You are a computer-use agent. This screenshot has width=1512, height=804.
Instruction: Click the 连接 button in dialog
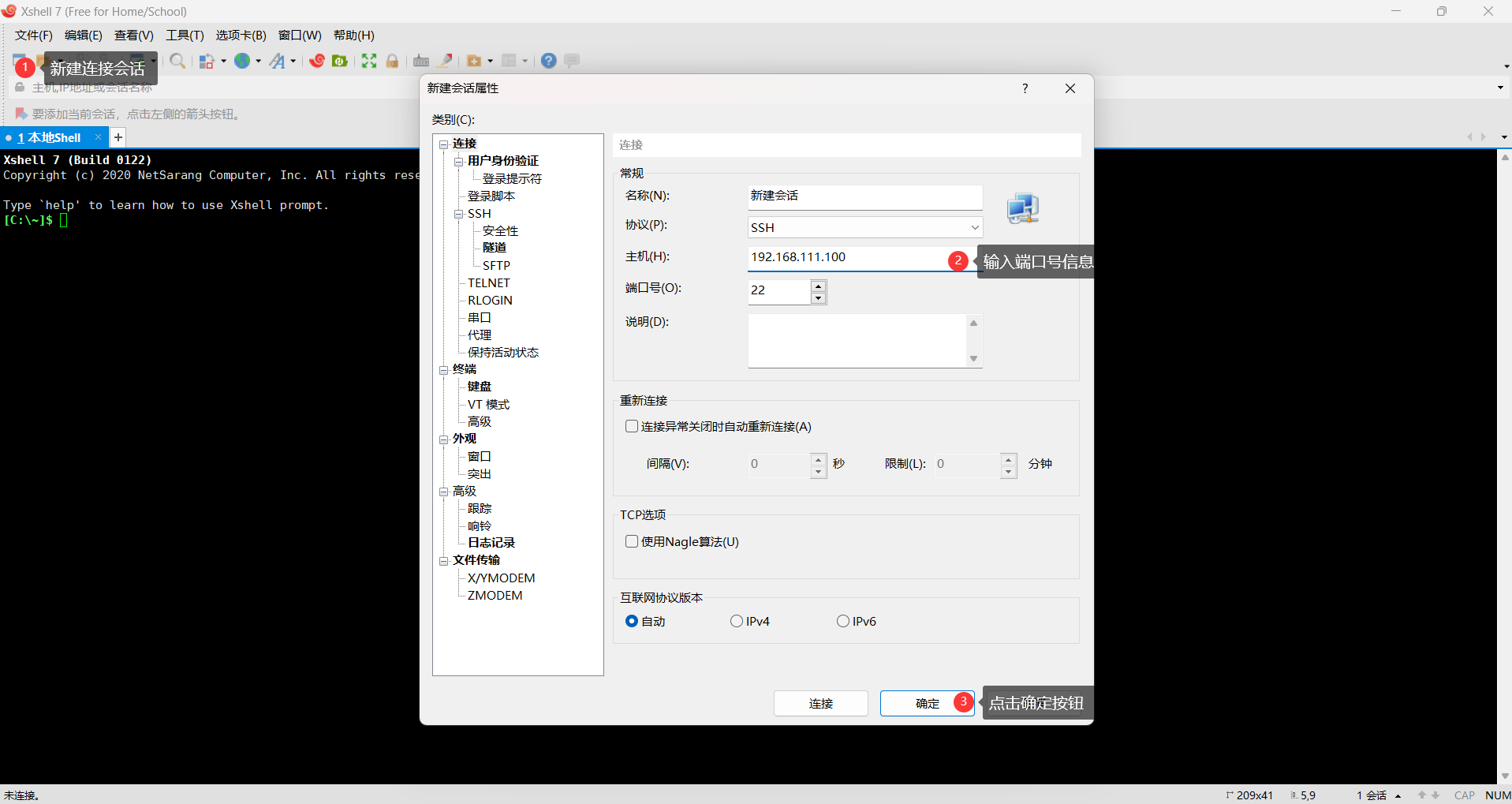point(820,704)
